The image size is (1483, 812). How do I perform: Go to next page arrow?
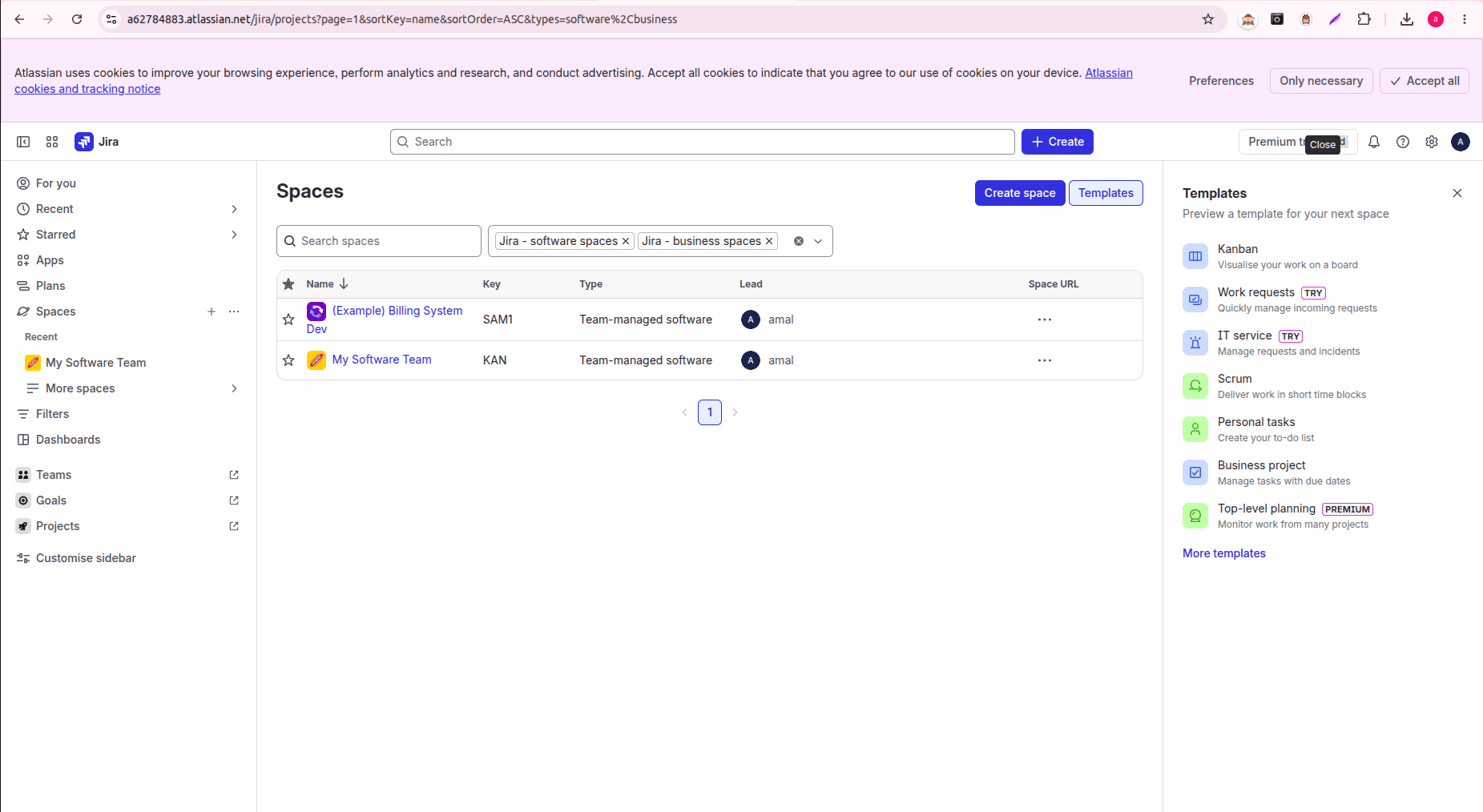[735, 412]
